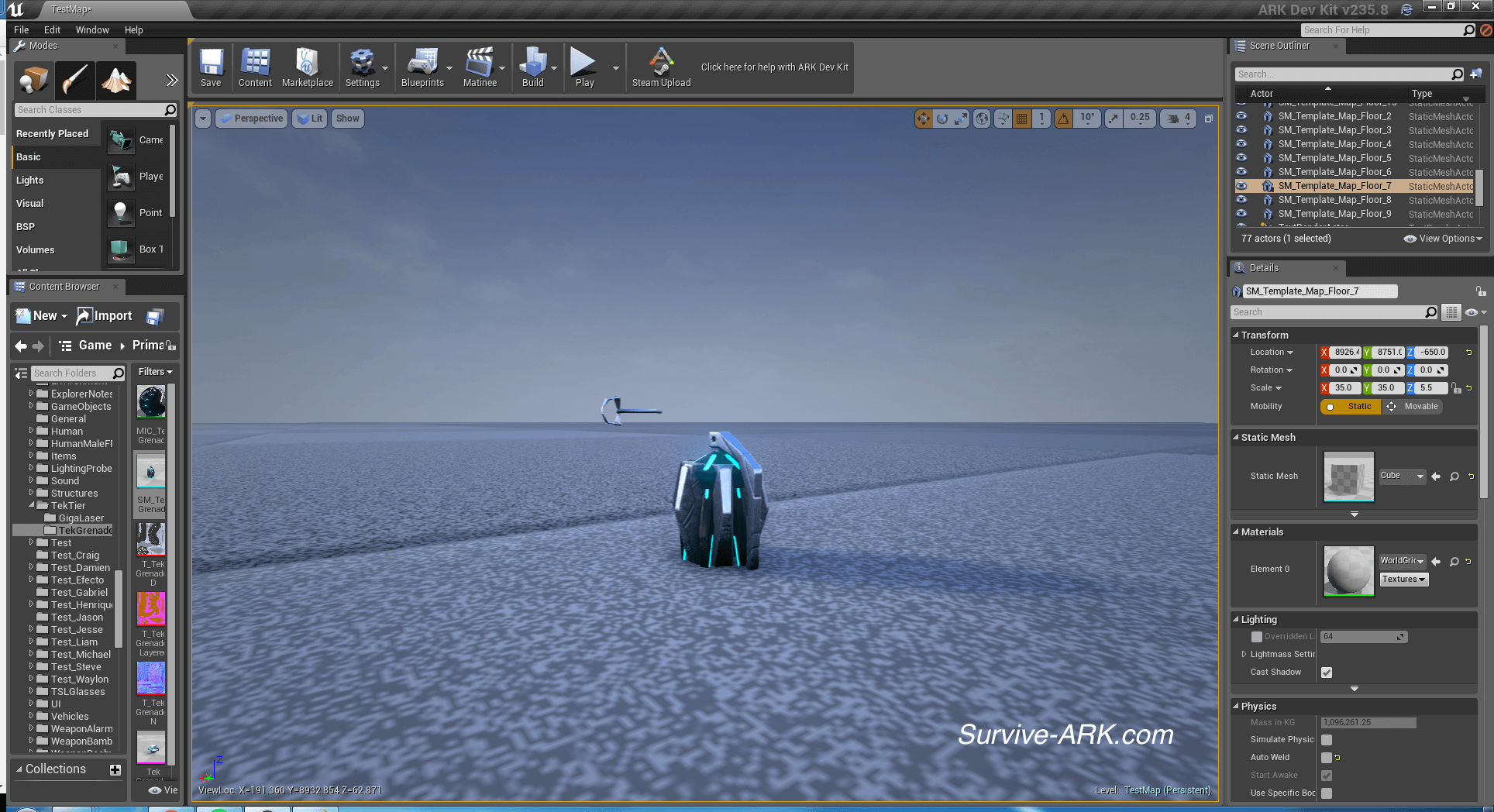Enable the Auto Weld checkbox
Viewport: 1494px width, 812px height.
tap(1327, 758)
